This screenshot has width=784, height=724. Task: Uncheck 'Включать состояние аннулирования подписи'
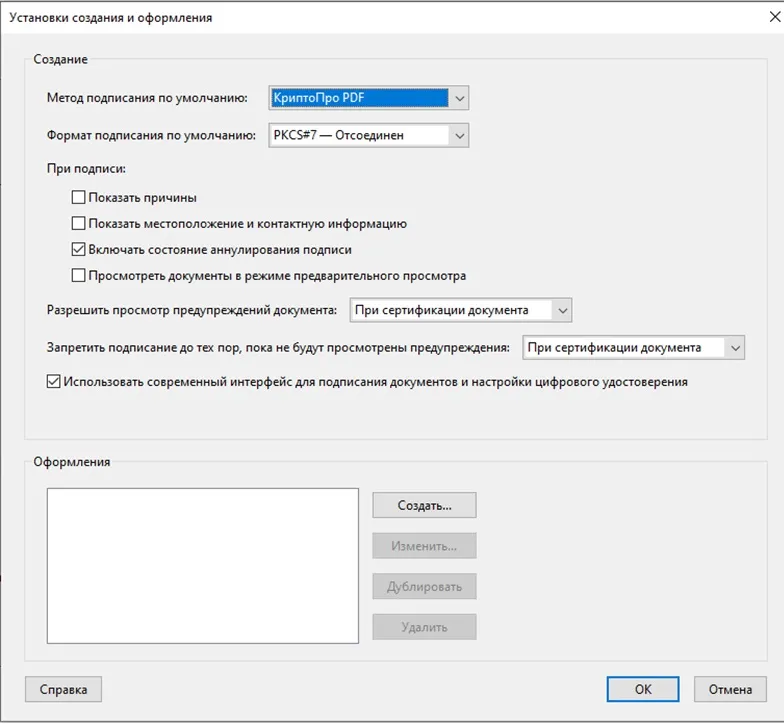[79, 250]
